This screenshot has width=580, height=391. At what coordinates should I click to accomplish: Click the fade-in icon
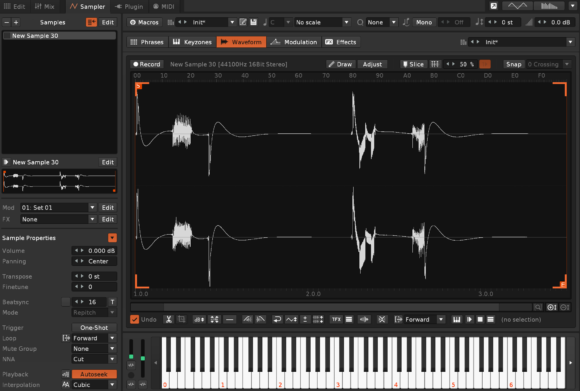coord(247,320)
